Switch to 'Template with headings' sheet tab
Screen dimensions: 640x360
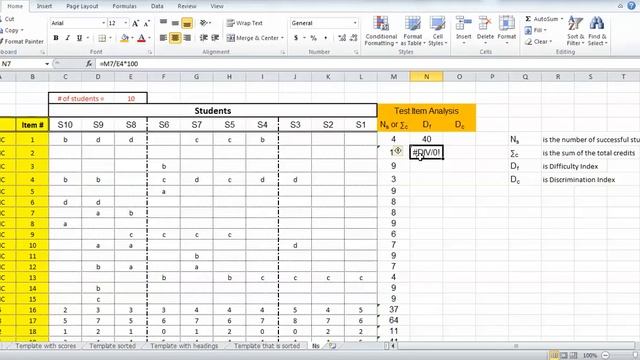click(184, 346)
